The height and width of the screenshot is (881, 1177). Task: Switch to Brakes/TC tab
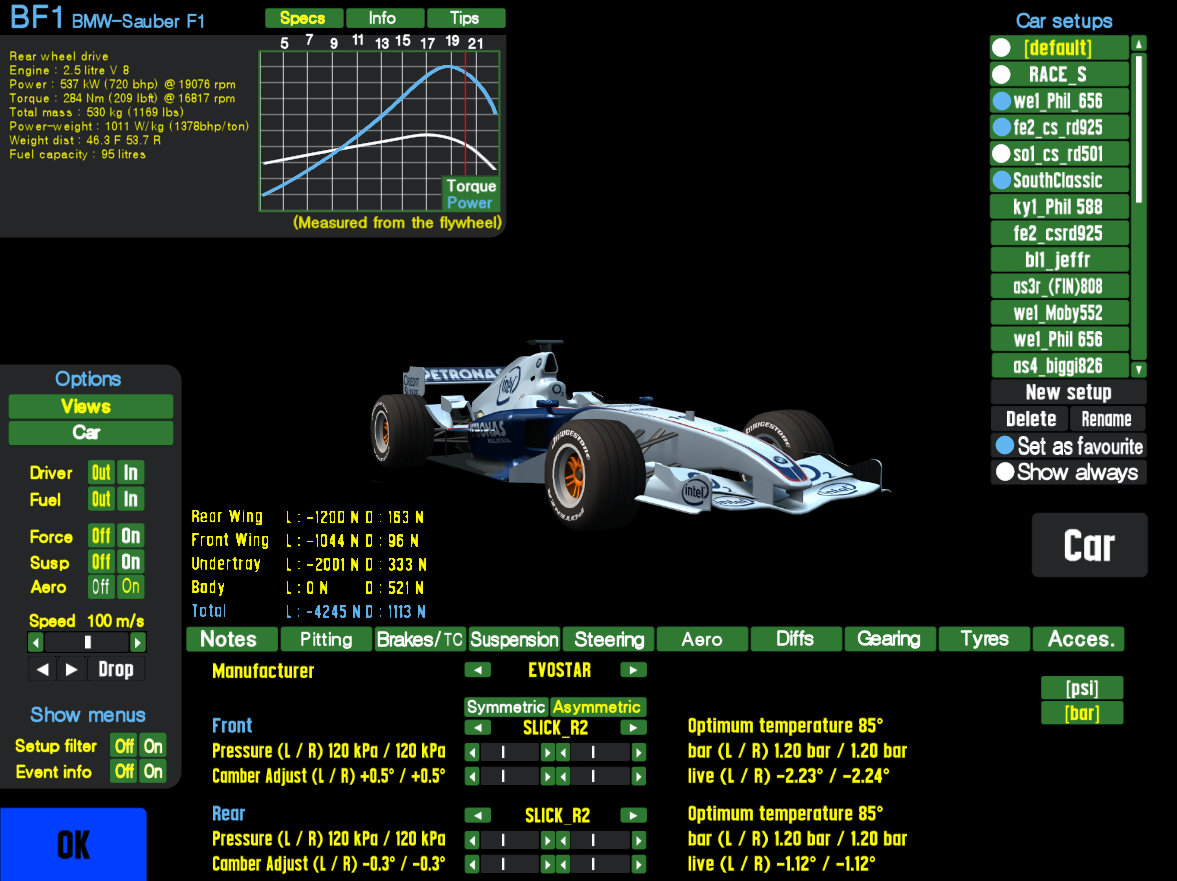coord(420,639)
